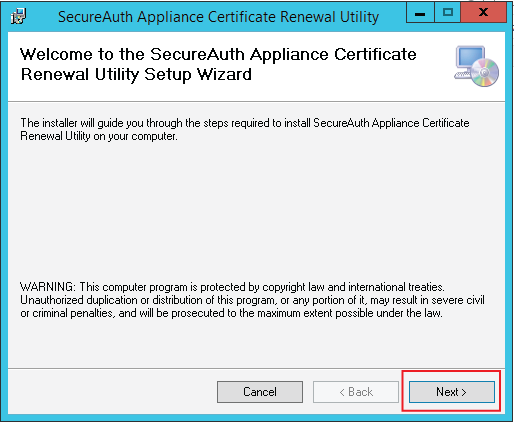Image resolution: width=514 pixels, height=422 pixels.
Task: Open the installer system menu icon in title bar
Action: click(18, 17)
